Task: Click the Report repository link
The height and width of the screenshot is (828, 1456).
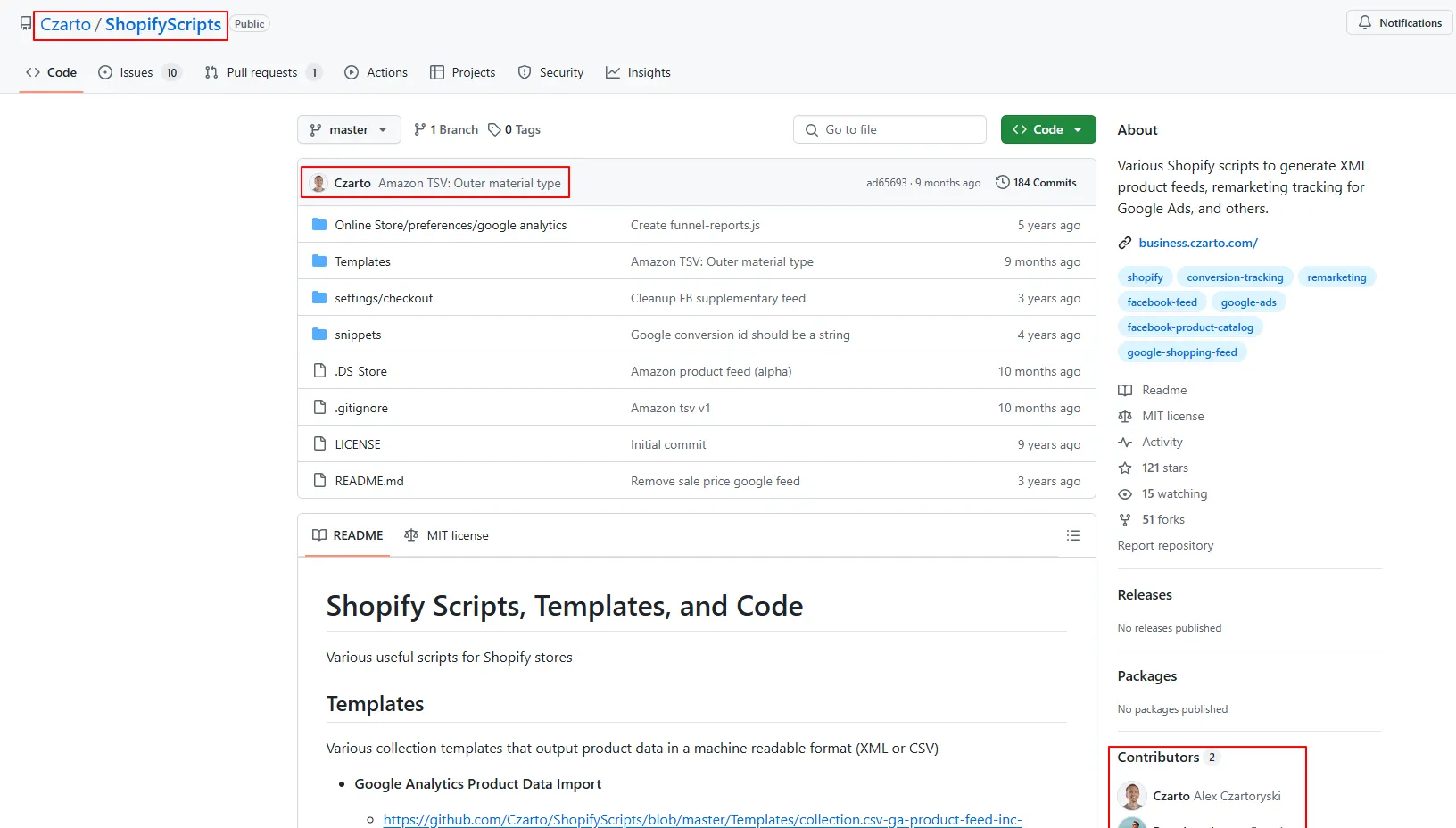Action: pos(1165,545)
